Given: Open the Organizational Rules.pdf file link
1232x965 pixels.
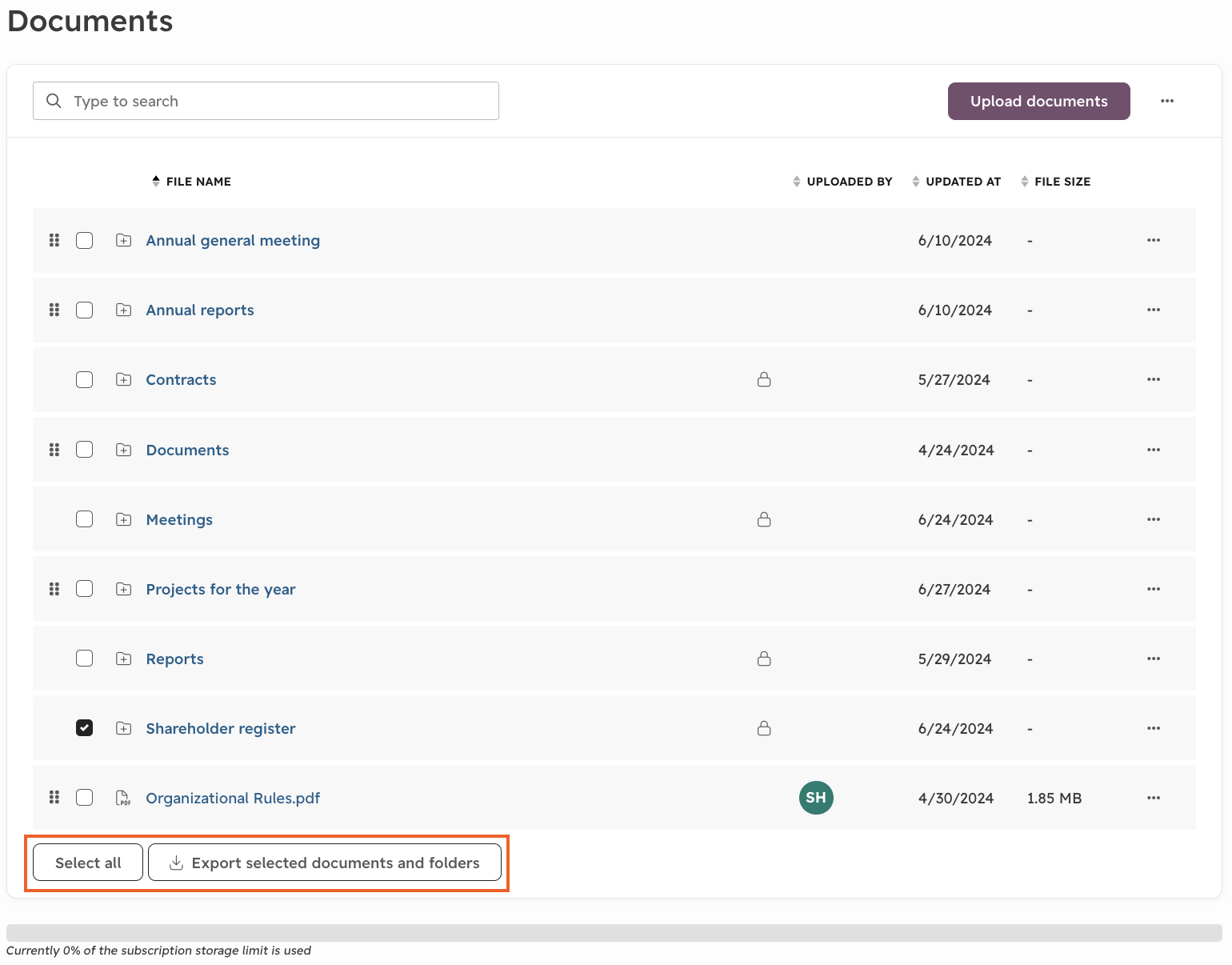Looking at the screenshot, I should pyautogui.click(x=233, y=798).
